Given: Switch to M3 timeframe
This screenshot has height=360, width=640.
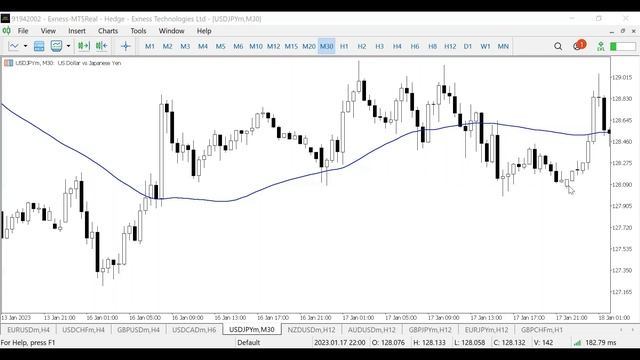Looking at the screenshot, I should click(185, 47).
